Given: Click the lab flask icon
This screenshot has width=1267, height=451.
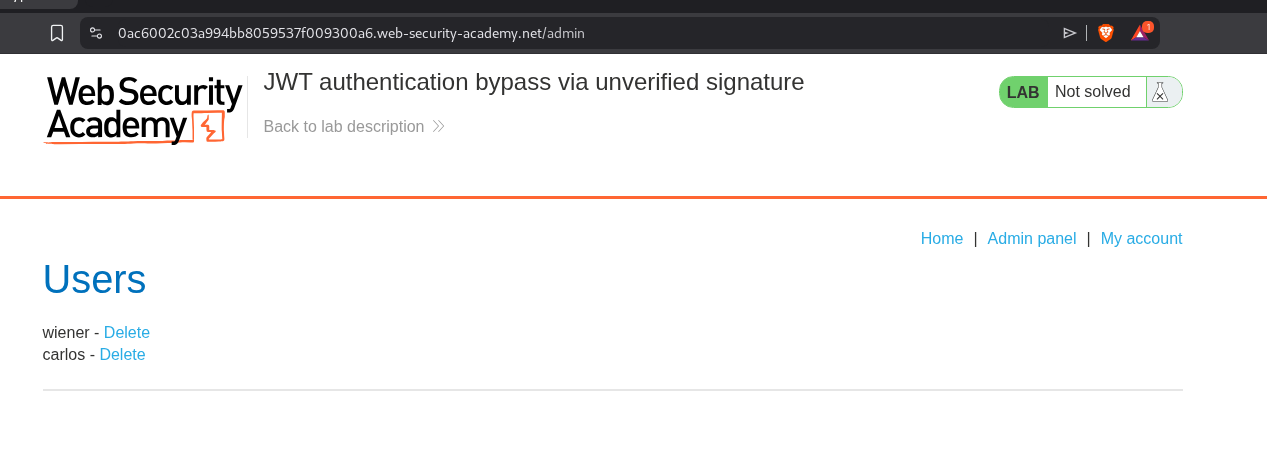Looking at the screenshot, I should pyautogui.click(x=1160, y=92).
